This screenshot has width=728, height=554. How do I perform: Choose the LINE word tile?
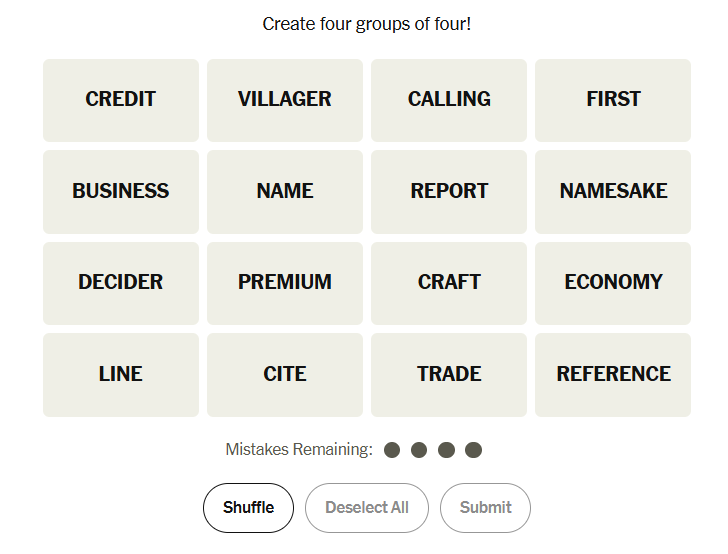(x=121, y=375)
